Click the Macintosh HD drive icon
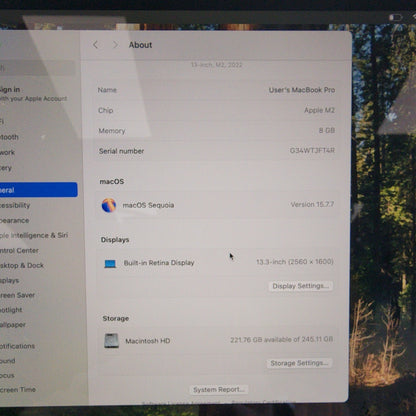The width and height of the screenshot is (416, 416). tap(111, 341)
